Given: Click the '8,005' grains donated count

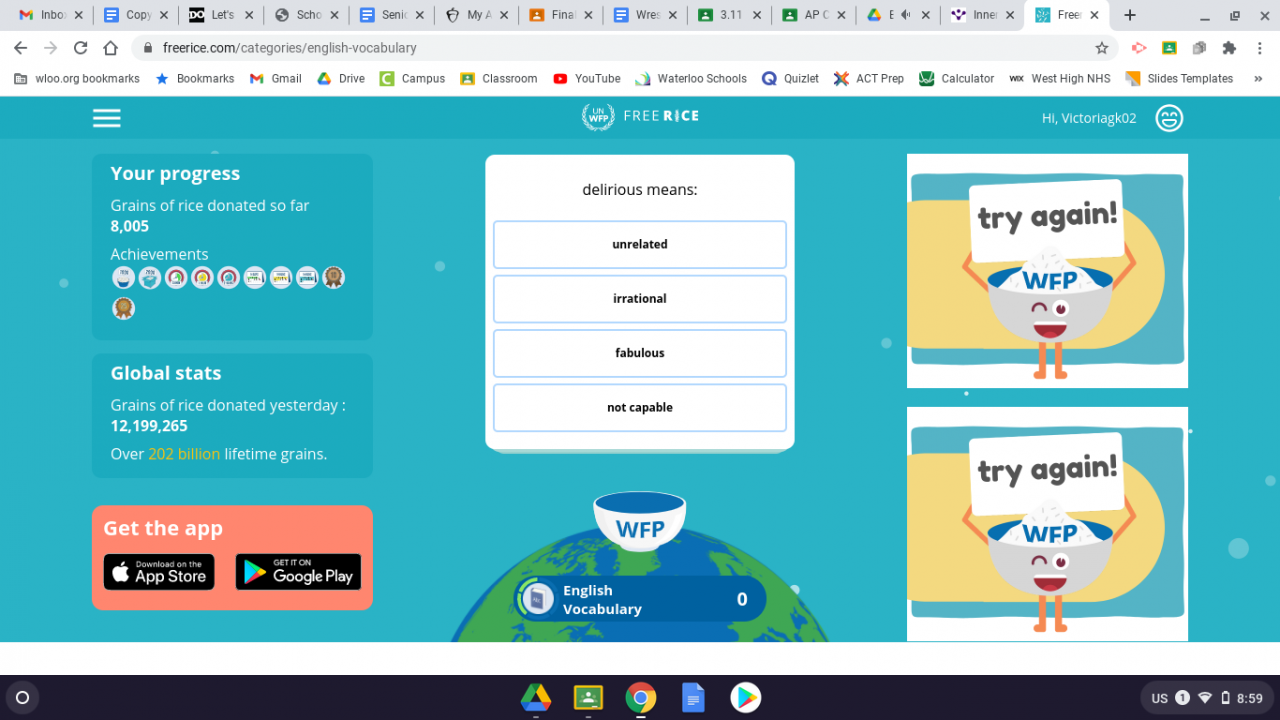Looking at the screenshot, I should coord(130,226).
